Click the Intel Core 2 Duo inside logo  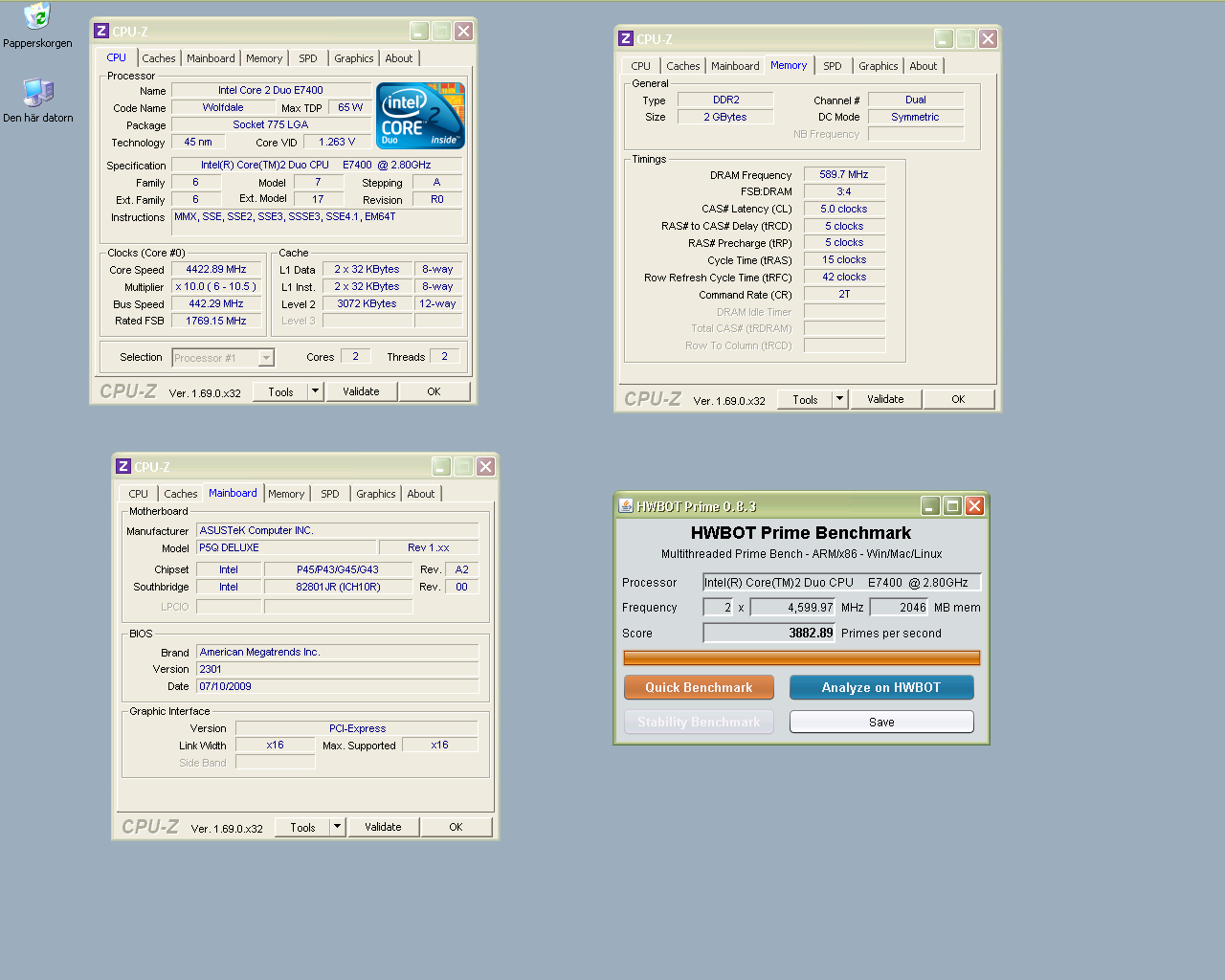point(421,115)
